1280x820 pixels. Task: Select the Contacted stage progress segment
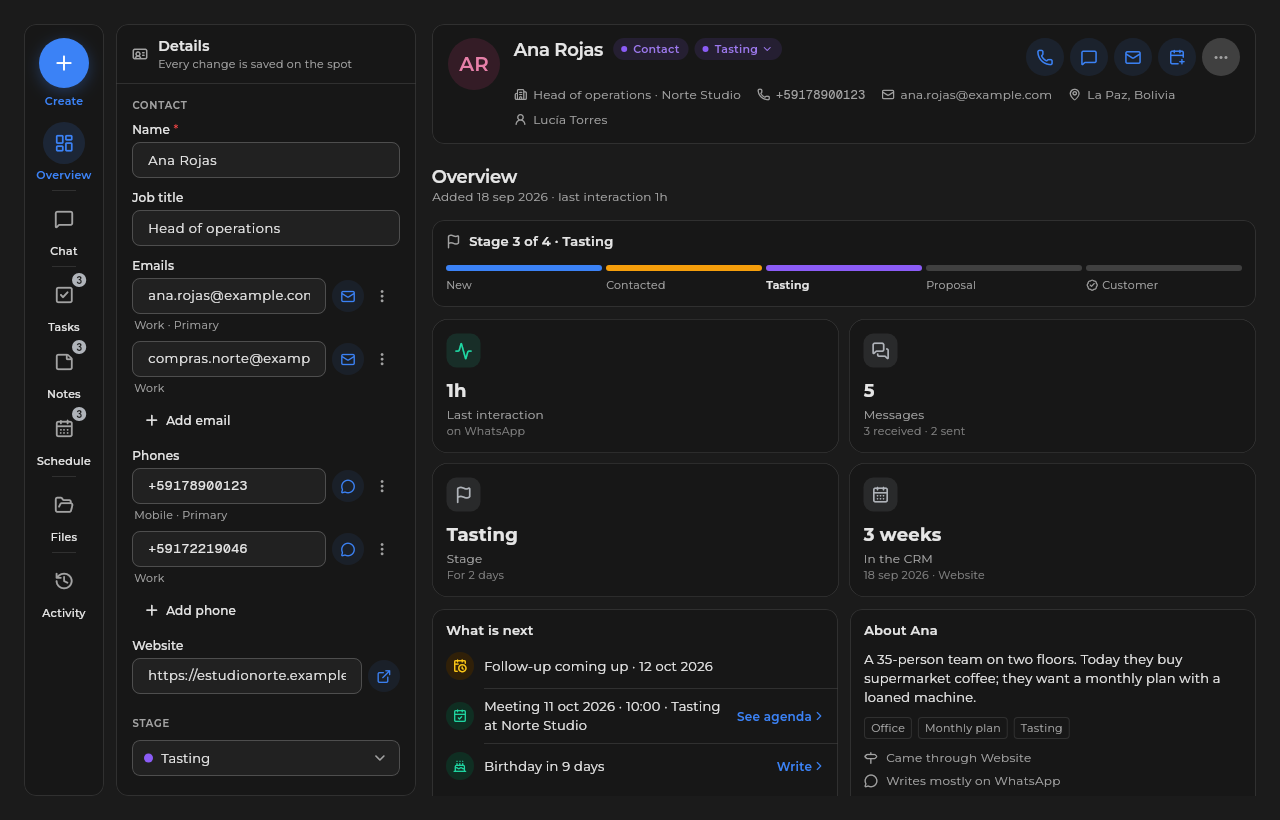(x=684, y=277)
